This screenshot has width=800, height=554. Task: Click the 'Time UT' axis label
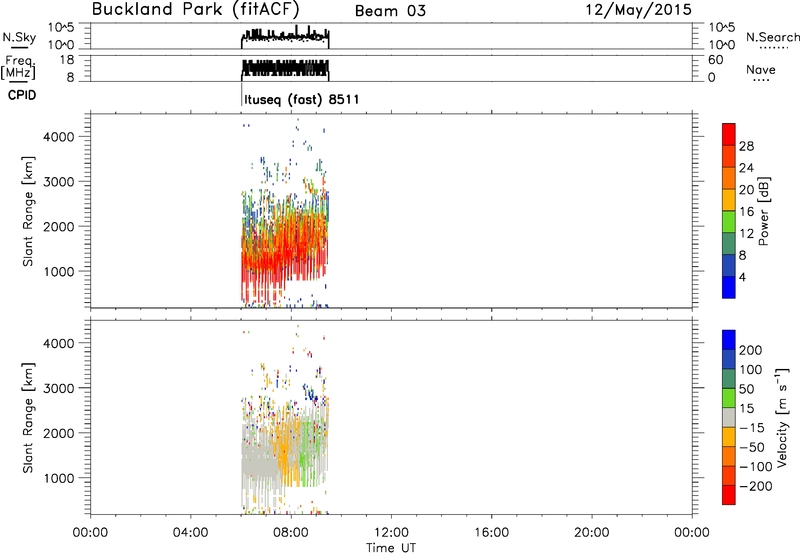391,548
